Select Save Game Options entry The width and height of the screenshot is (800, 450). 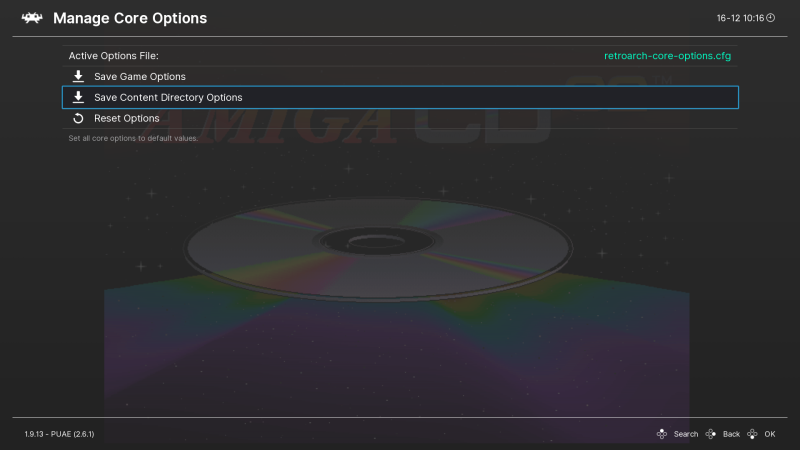tap(400, 77)
